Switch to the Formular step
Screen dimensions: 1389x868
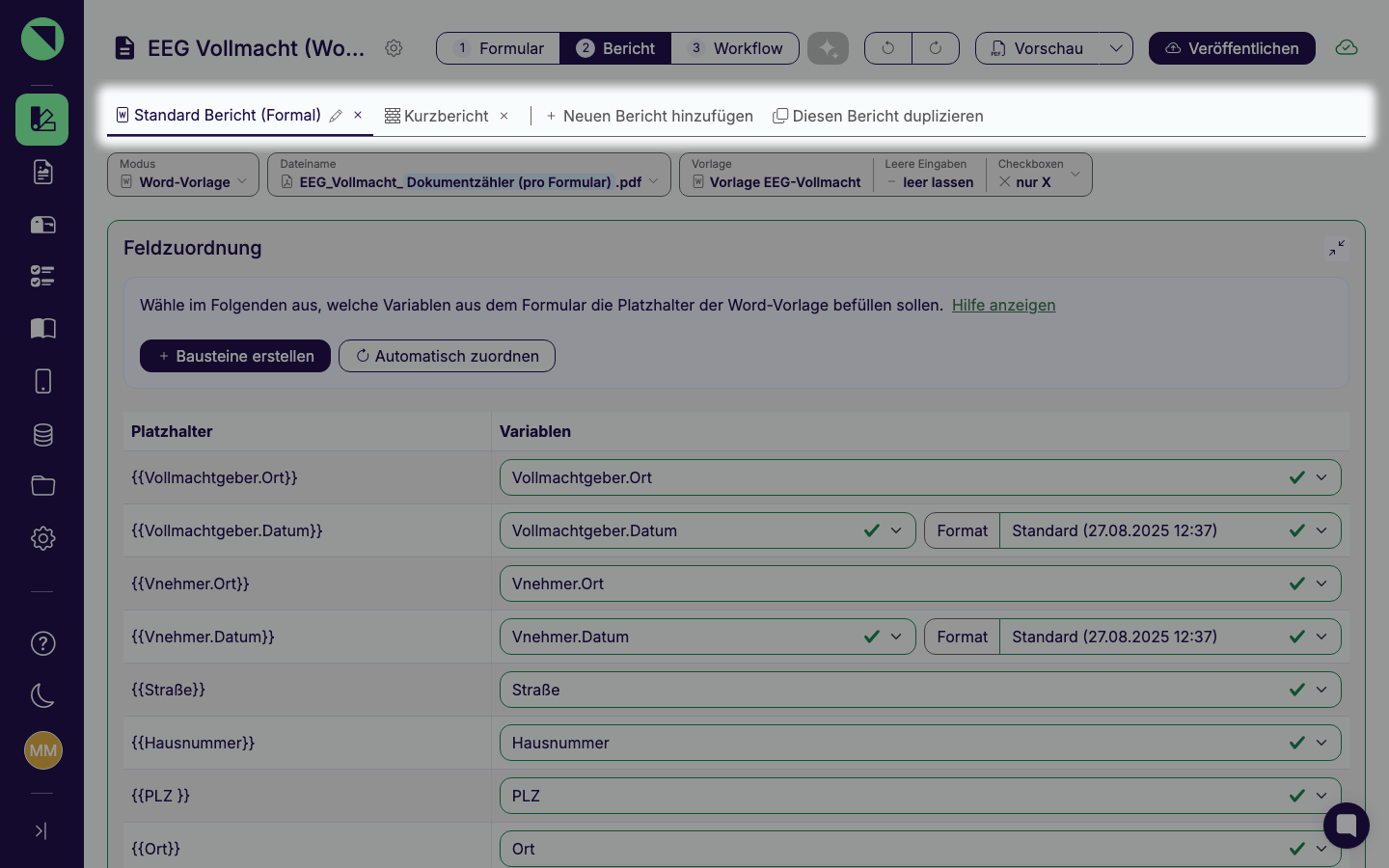pos(499,48)
